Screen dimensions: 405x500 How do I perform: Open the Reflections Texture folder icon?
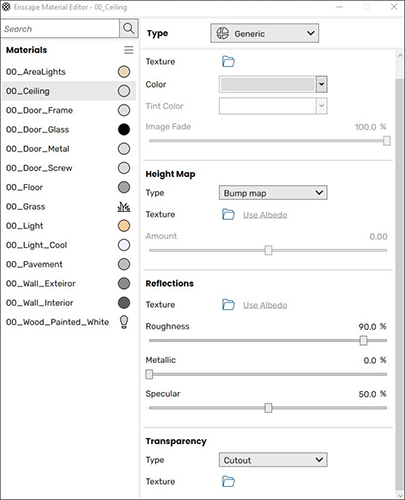point(228,304)
